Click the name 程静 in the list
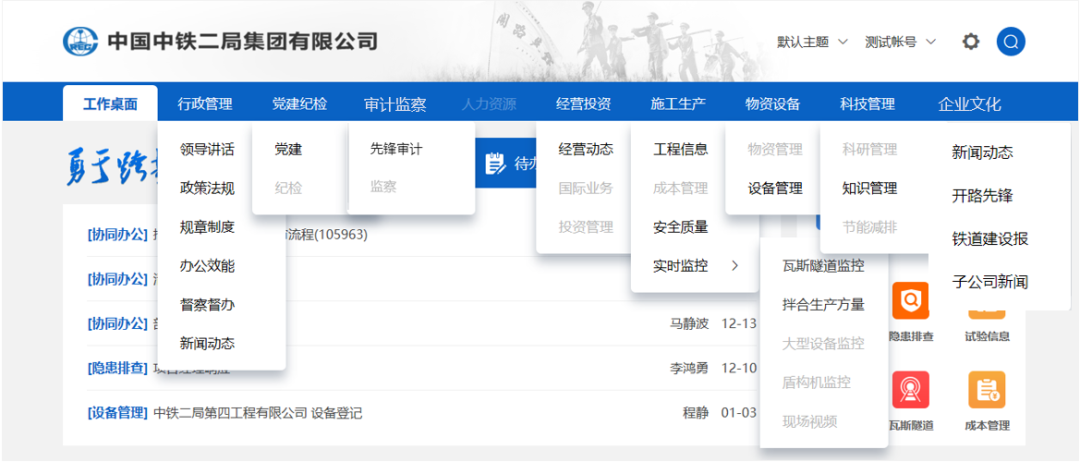The width and height of the screenshot is (1080, 462). tap(696, 413)
